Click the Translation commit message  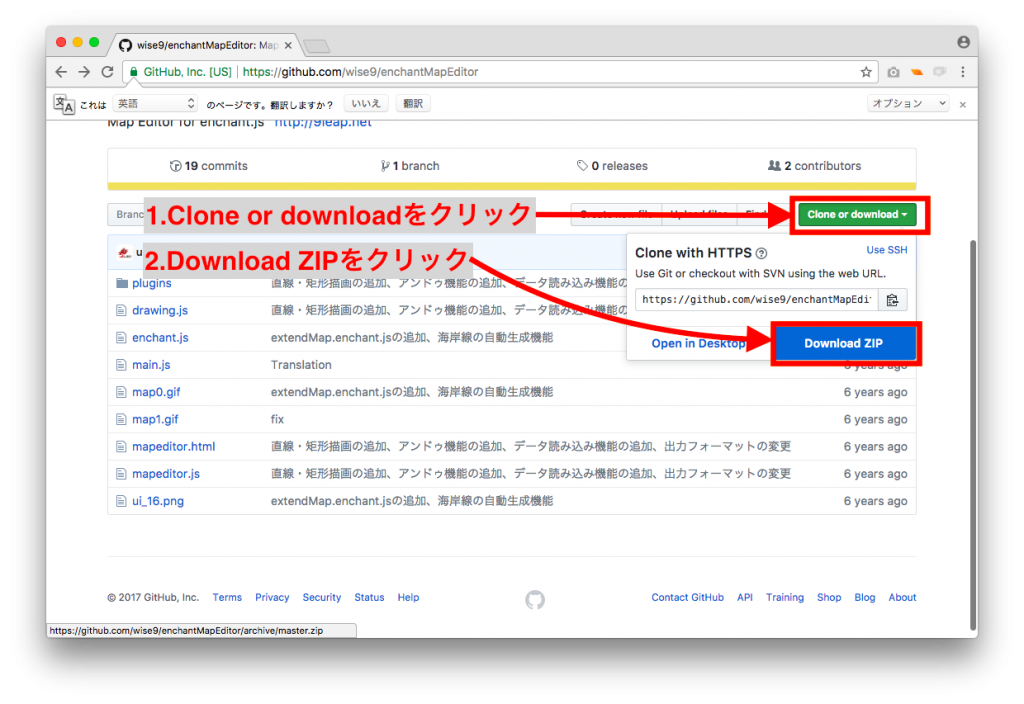tap(301, 365)
